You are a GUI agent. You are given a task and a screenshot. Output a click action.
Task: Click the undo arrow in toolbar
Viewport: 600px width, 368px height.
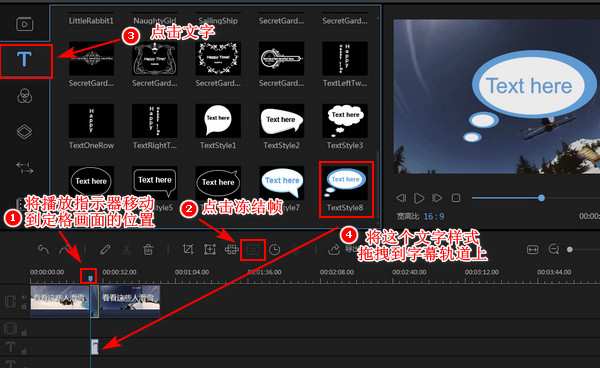[x=43, y=250]
